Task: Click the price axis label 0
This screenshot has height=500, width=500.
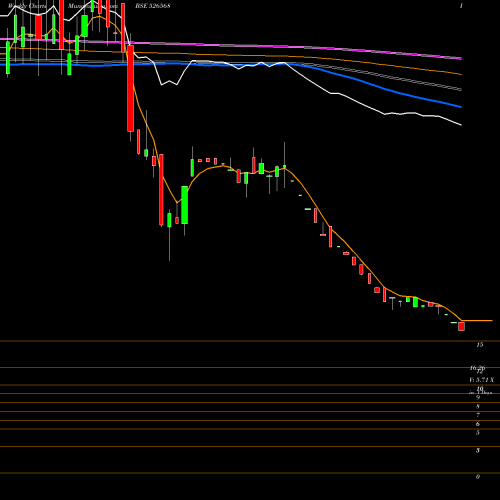Action: 478,477
